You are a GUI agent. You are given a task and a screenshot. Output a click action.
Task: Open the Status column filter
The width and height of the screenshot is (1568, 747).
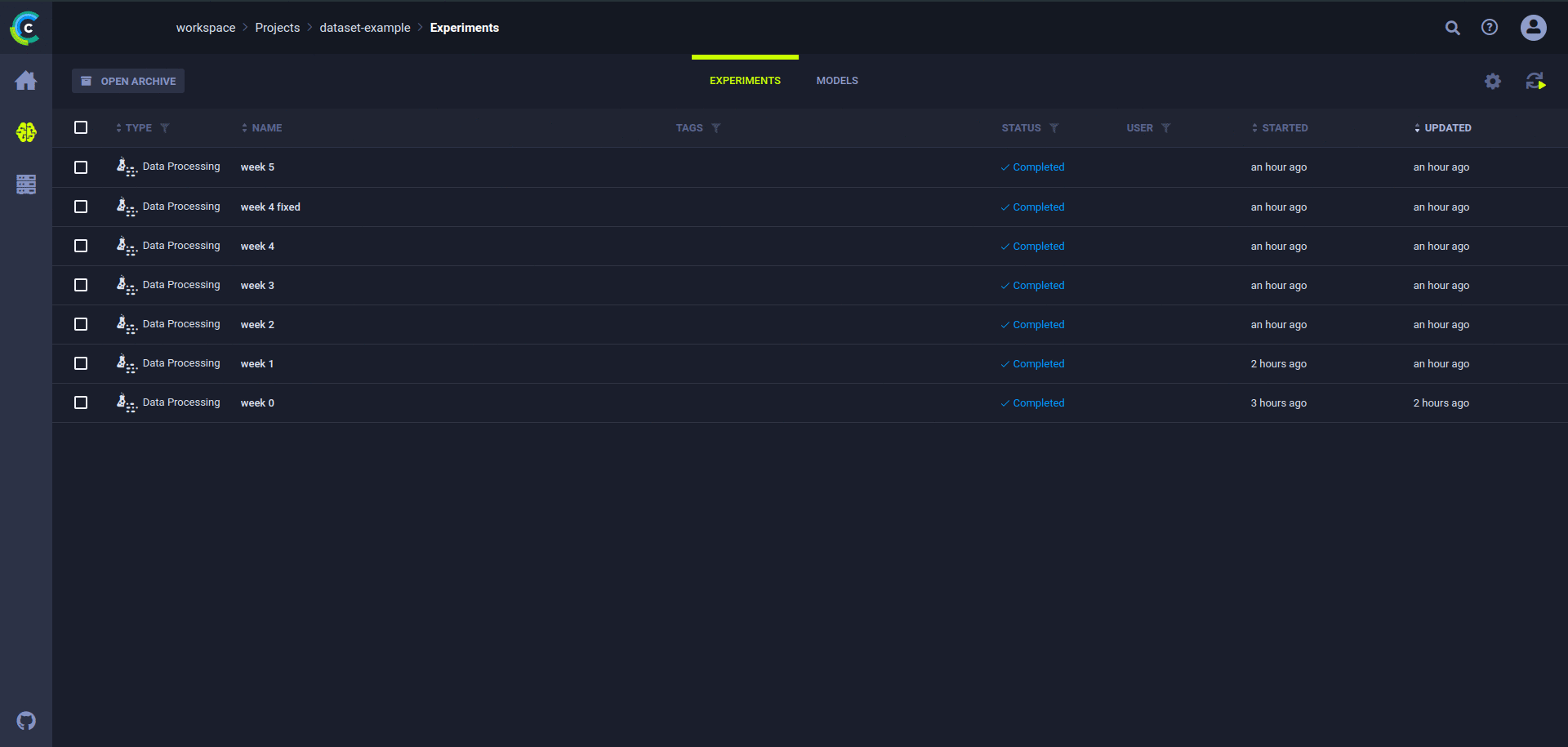pos(1054,128)
